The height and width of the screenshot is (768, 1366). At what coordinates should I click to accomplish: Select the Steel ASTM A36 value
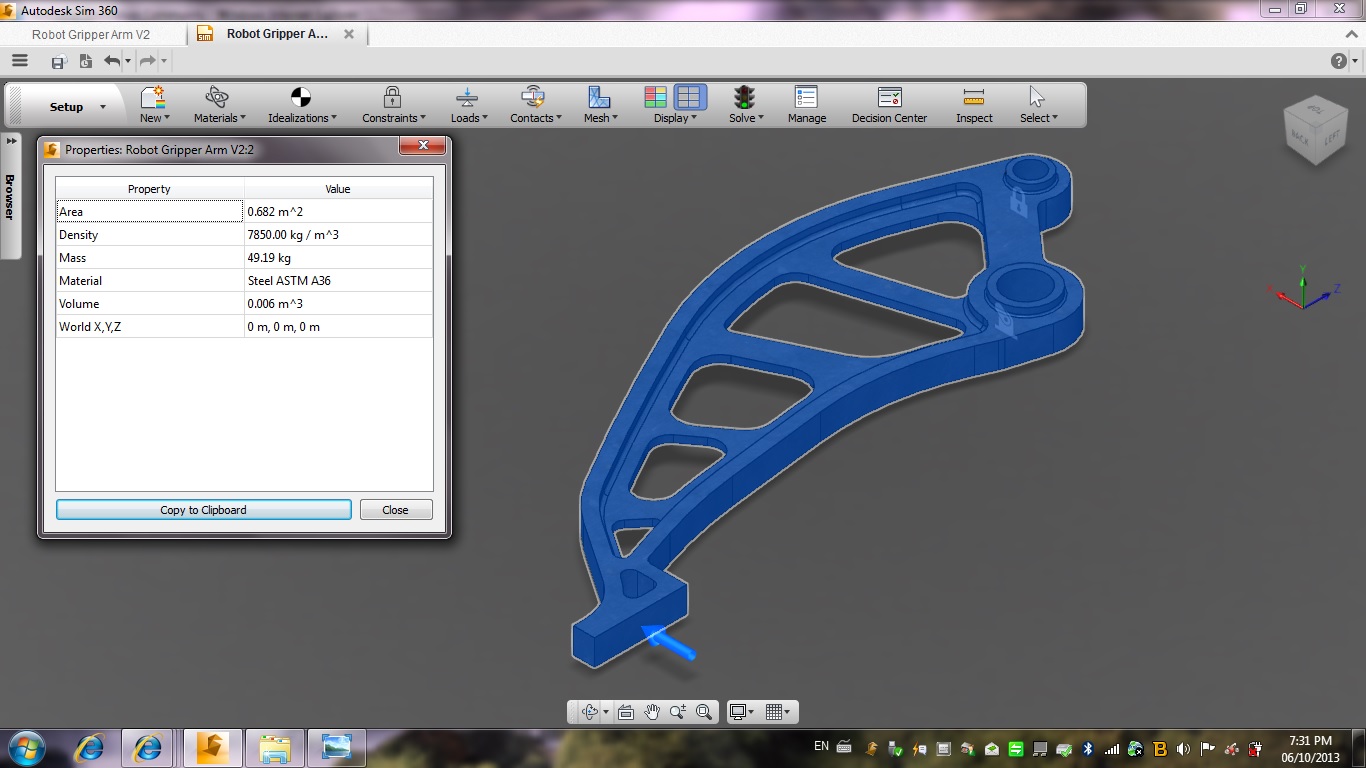[338, 281]
